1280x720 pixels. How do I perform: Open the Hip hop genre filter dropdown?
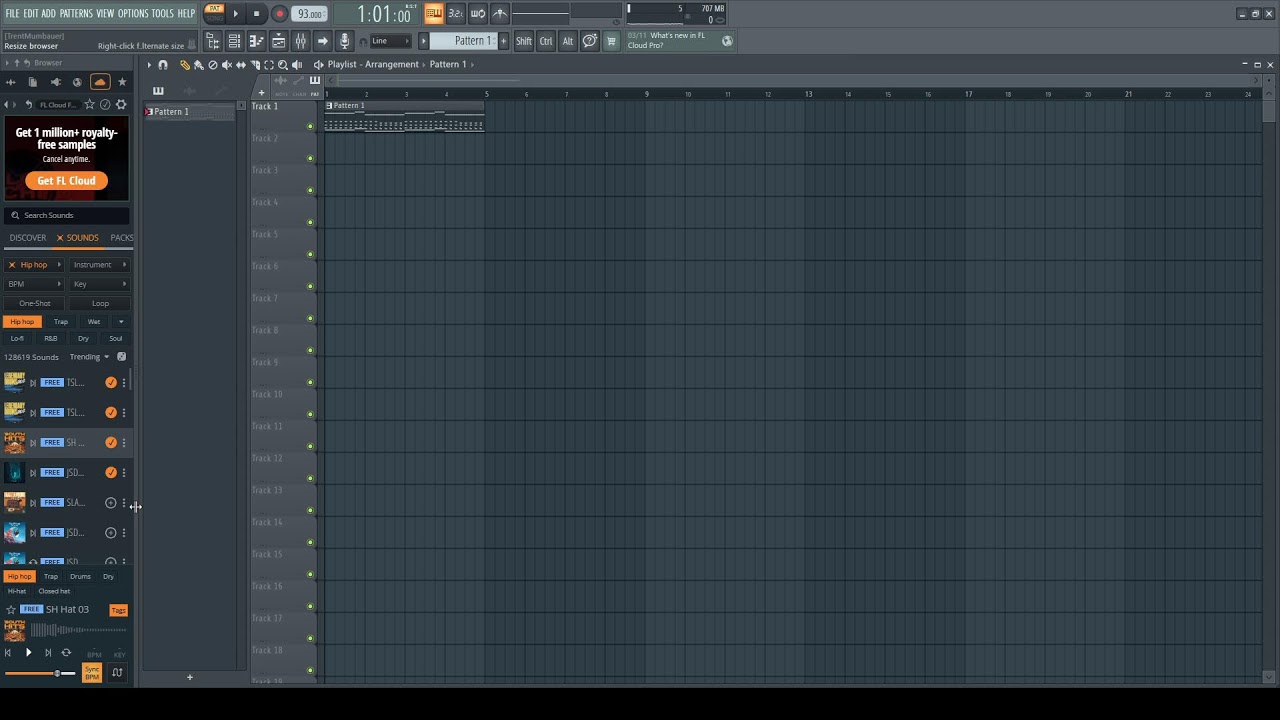click(34, 265)
